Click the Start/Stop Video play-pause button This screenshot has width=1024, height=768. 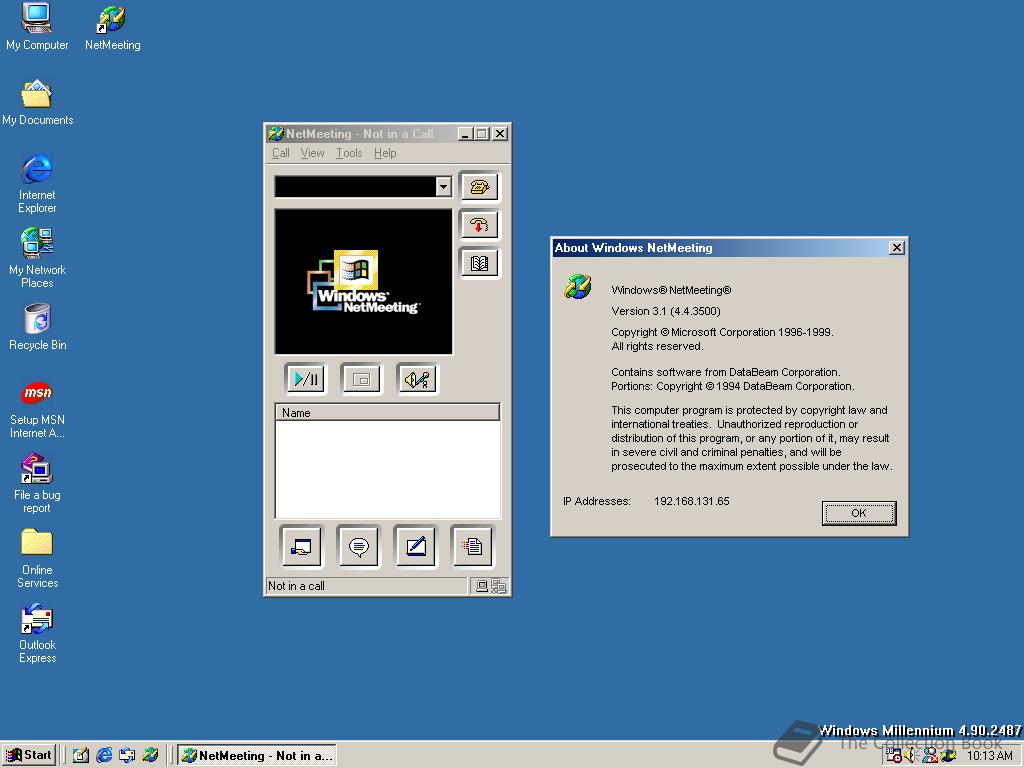(x=306, y=379)
